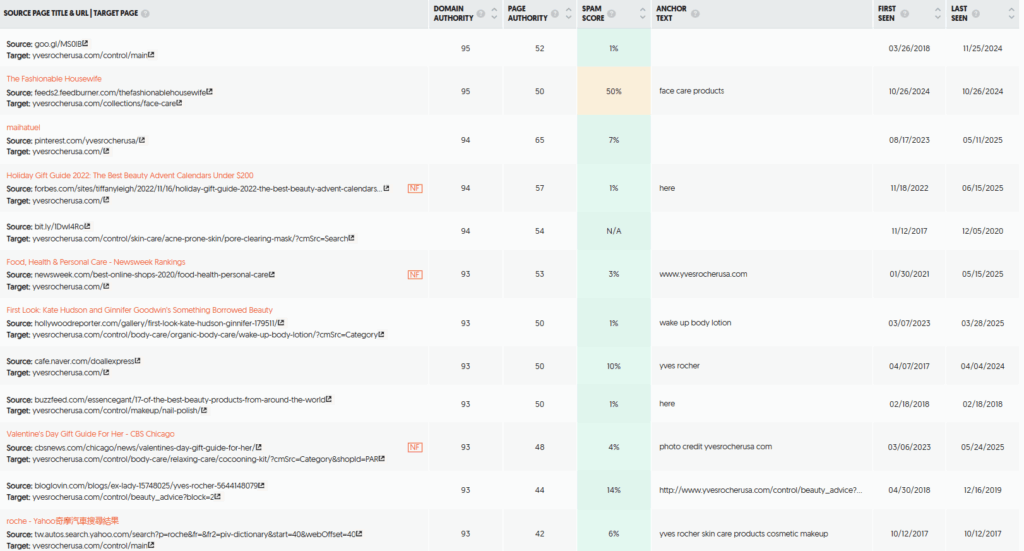Open Food, Health & Personal Care Newsweek link
Viewport: 1024px width, 551px height.
(x=96, y=262)
